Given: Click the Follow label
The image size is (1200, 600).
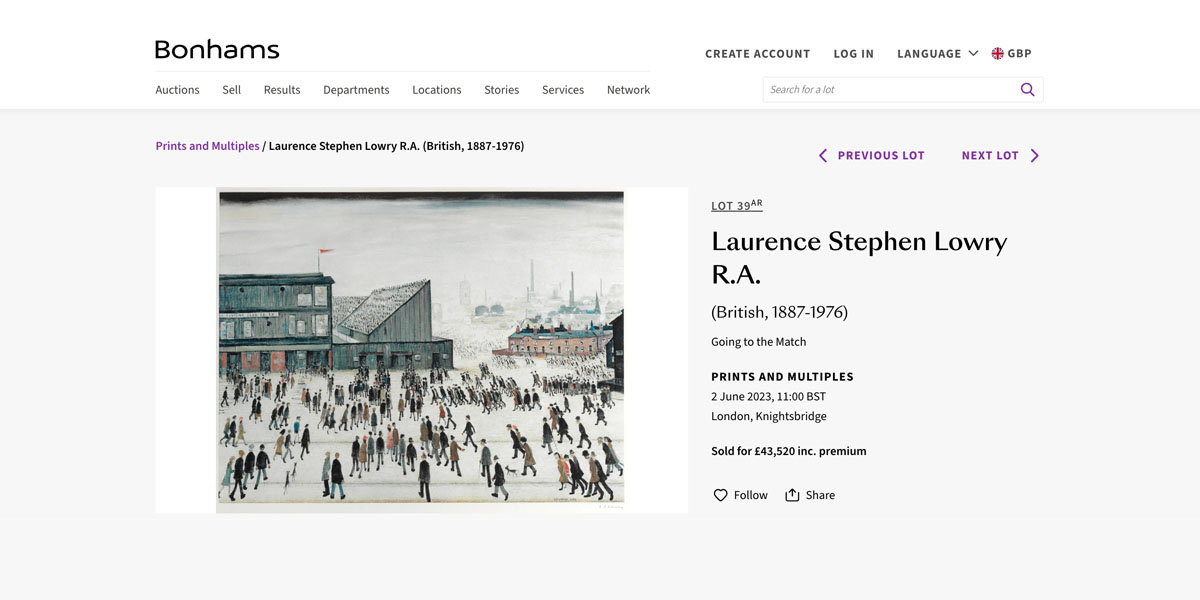Looking at the screenshot, I should click(751, 495).
